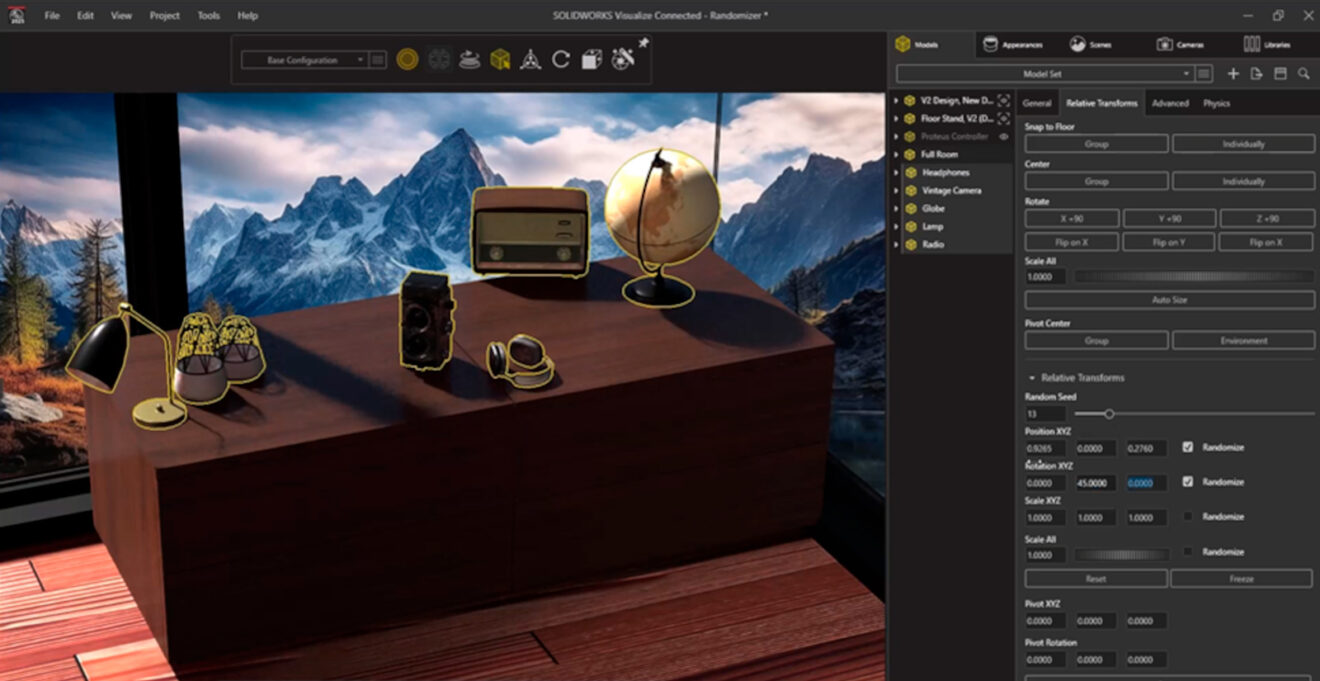Uncheck Randomize for Rotation XYZ

[1188, 482]
